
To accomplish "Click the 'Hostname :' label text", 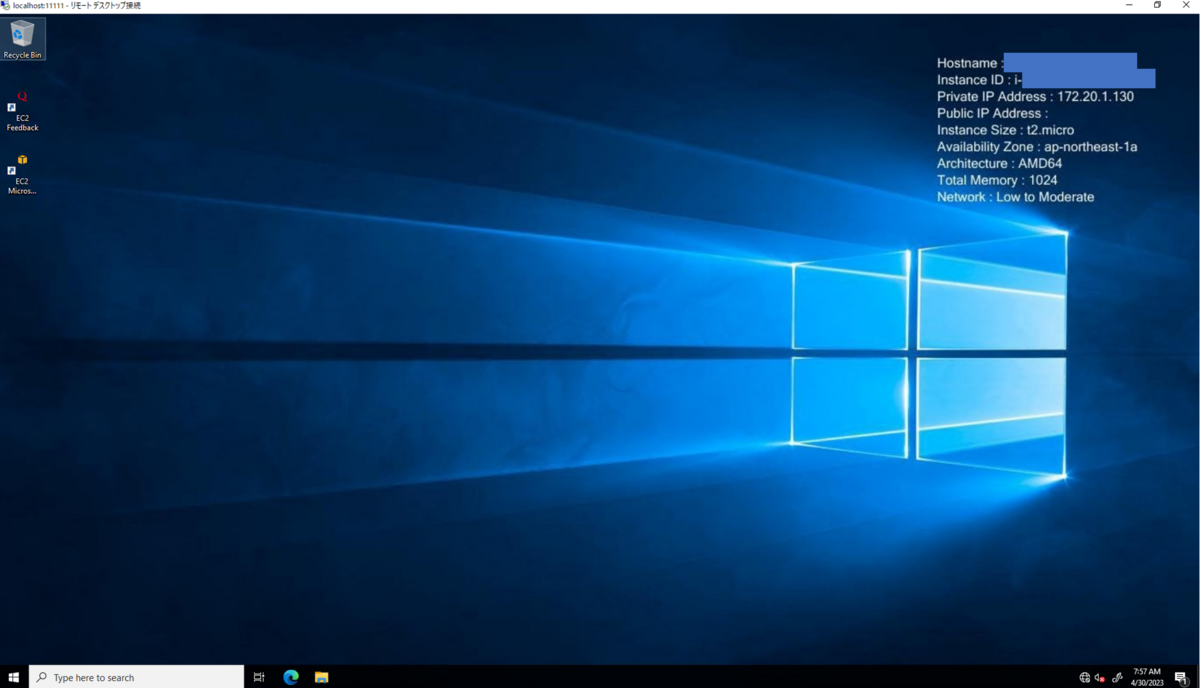I will pyautogui.click(x=970, y=63).
